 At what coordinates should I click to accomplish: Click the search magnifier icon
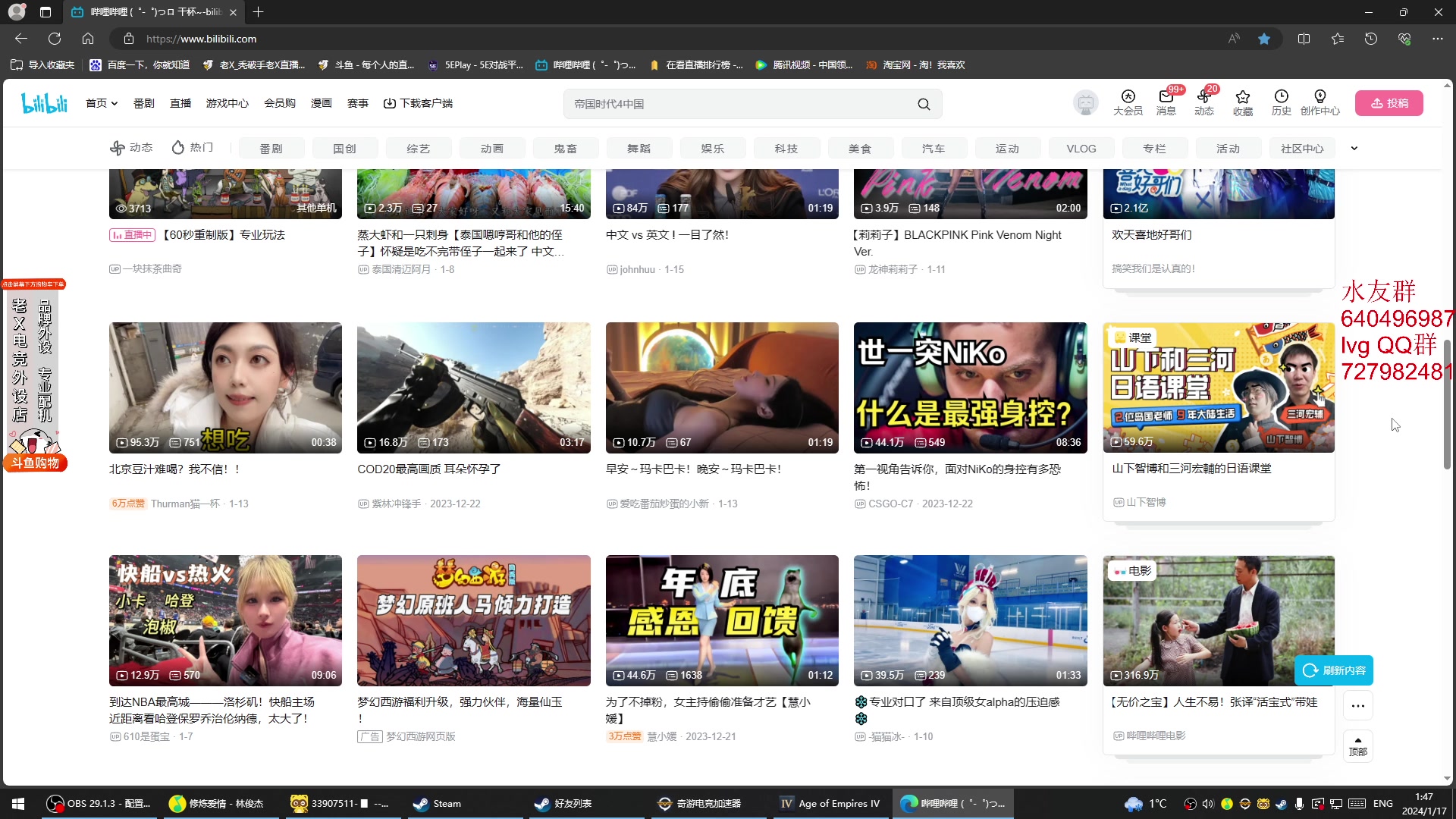924,104
